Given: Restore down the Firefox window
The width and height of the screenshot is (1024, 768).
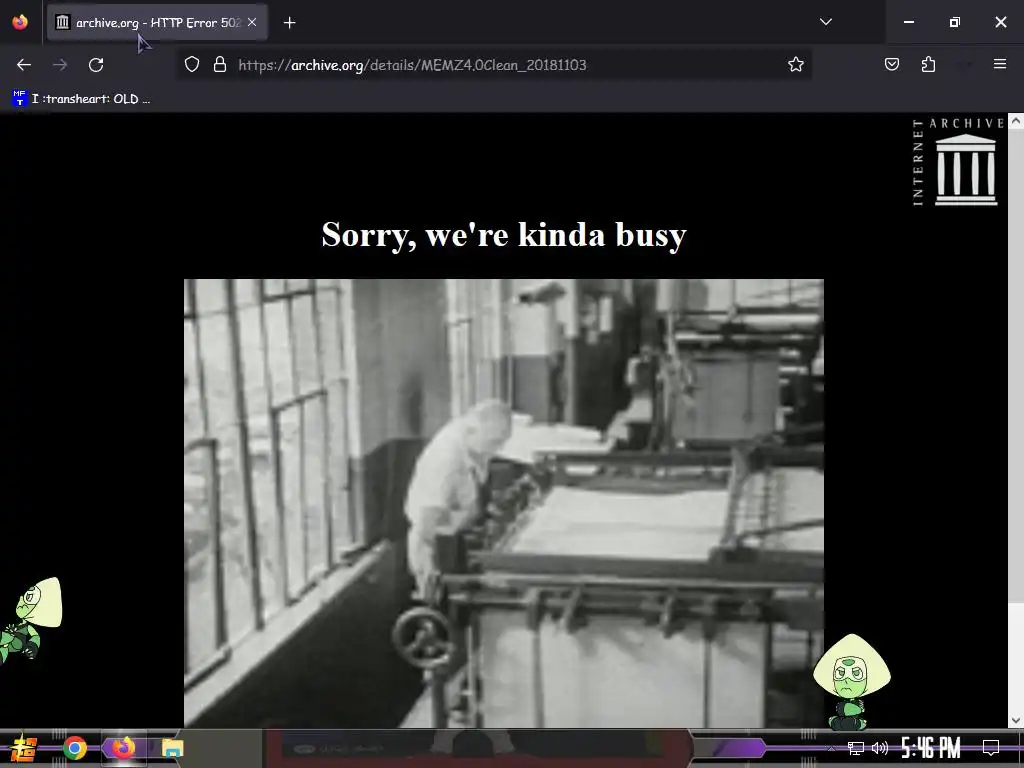Looking at the screenshot, I should point(955,22).
